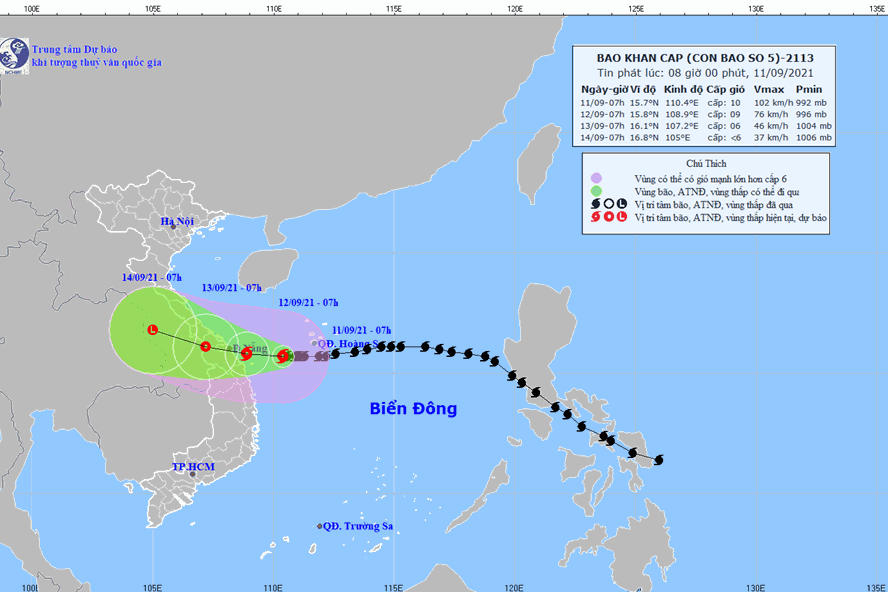Click the '12/09/21 - 07h' forecast time label
888x592 pixels.
click(308, 302)
